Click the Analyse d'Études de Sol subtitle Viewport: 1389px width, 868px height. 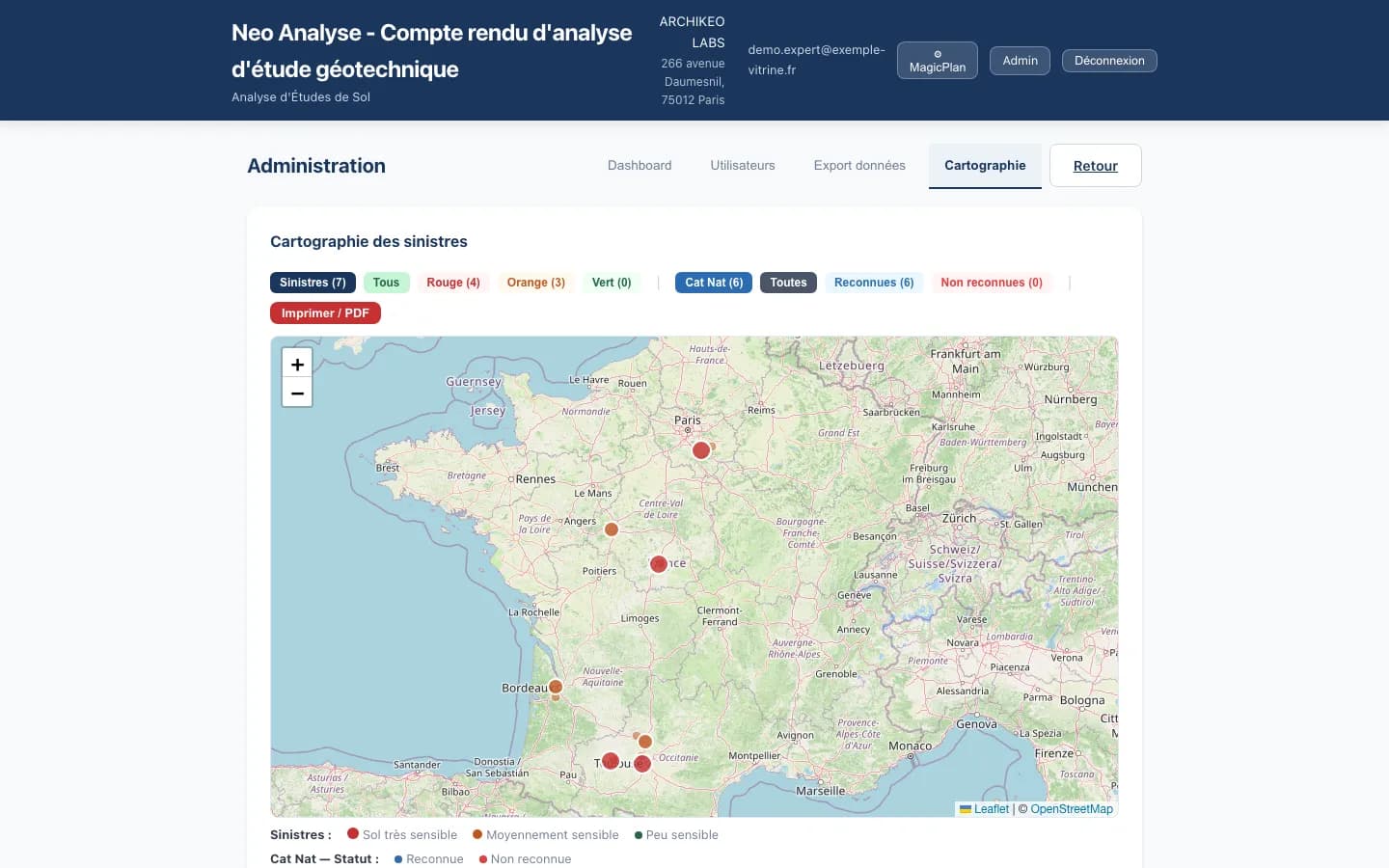301,97
